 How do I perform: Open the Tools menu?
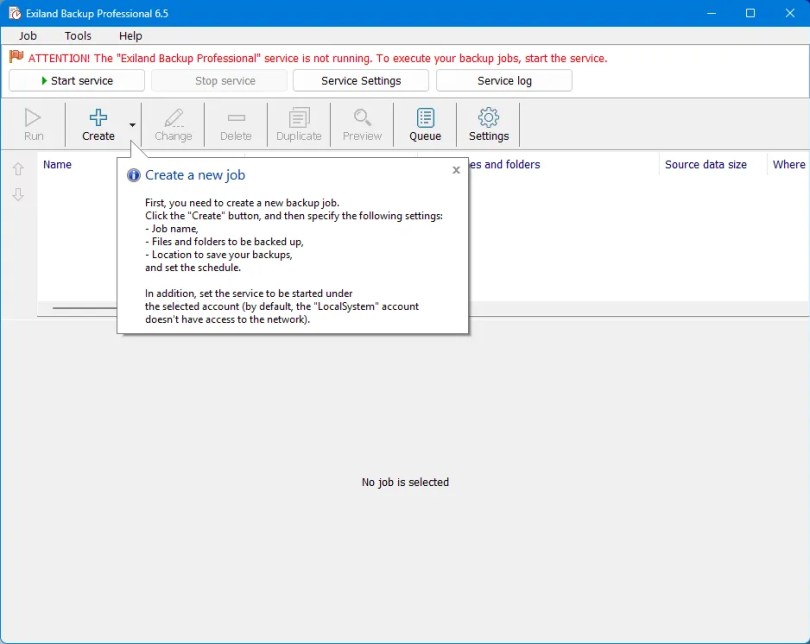tap(78, 35)
